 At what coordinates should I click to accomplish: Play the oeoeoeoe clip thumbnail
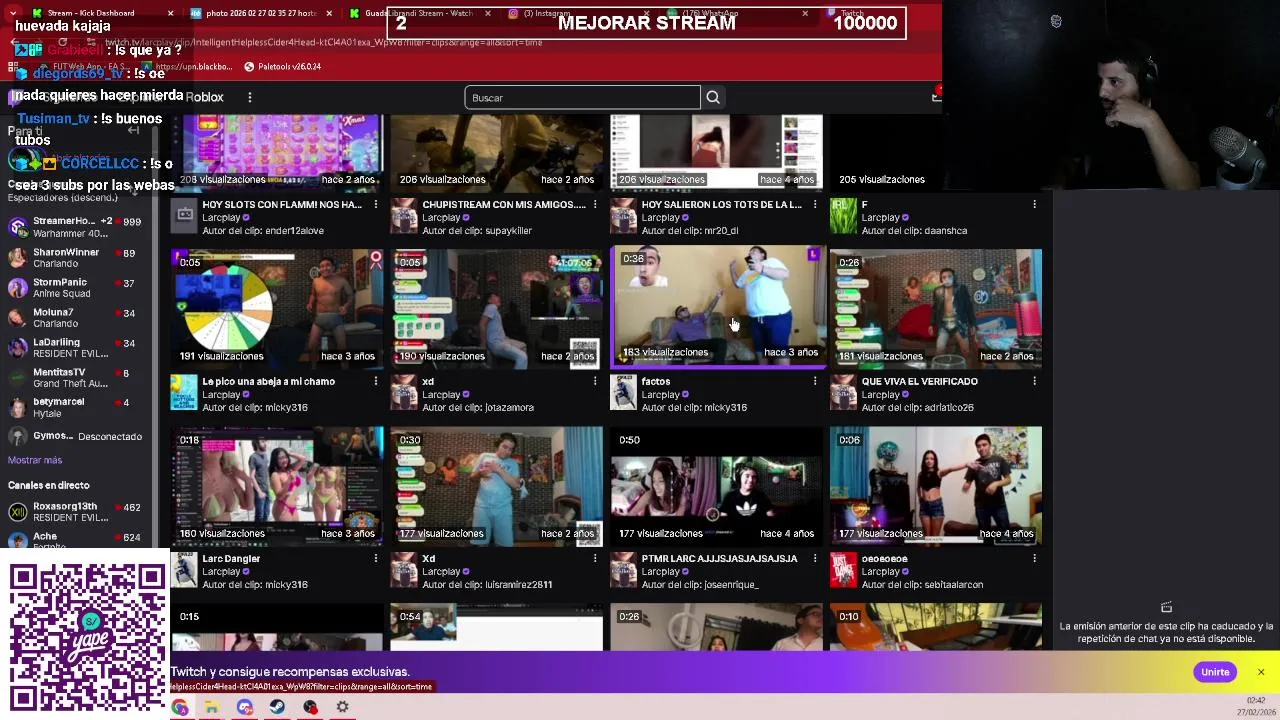[x=936, y=486]
